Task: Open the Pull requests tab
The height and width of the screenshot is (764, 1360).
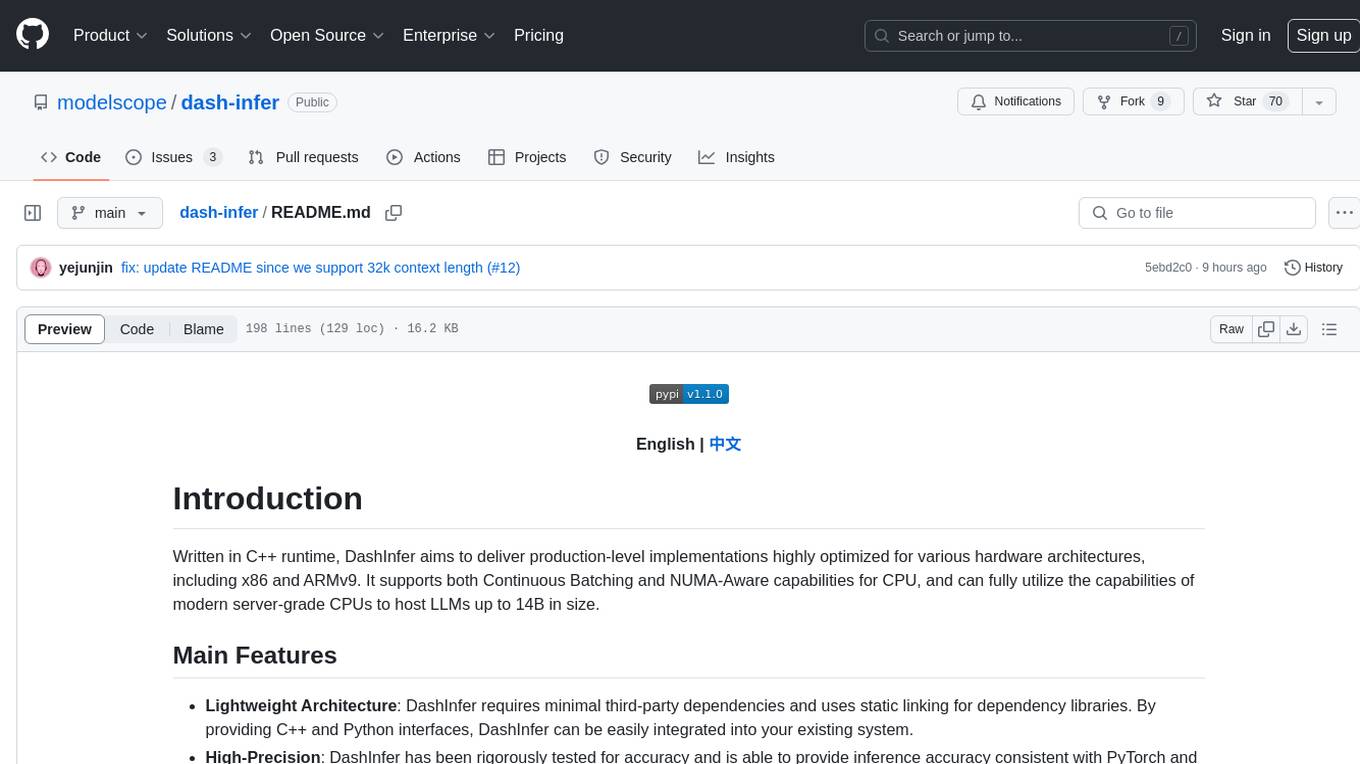Action: point(303,157)
